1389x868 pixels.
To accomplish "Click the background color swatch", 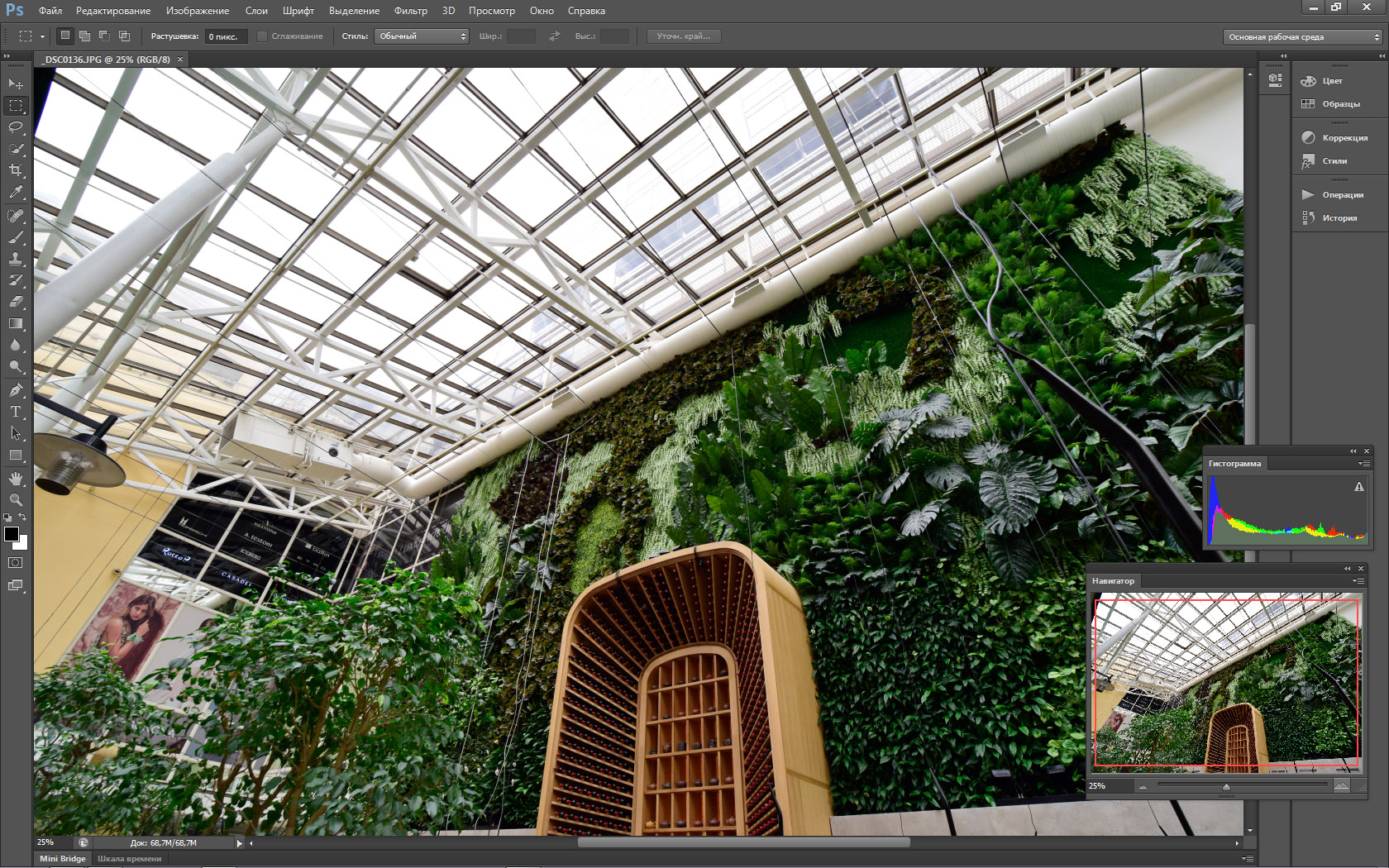I will (x=22, y=544).
